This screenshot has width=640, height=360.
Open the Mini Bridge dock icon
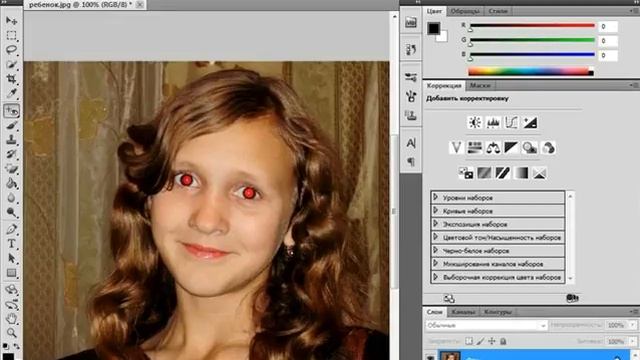tap(411, 22)
